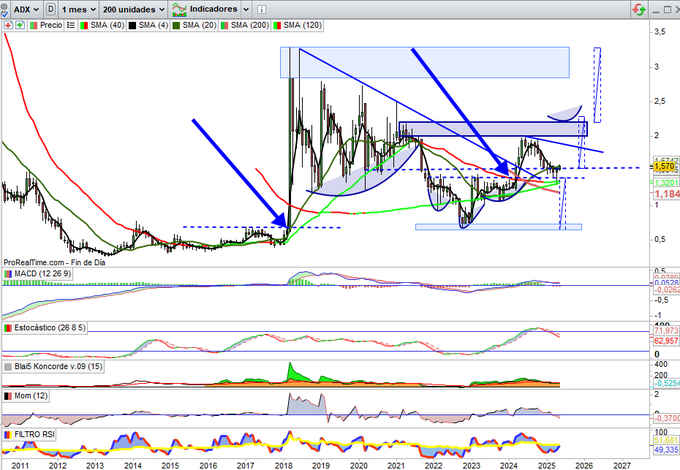Click the 3,5 price axis label

(660, 32)
